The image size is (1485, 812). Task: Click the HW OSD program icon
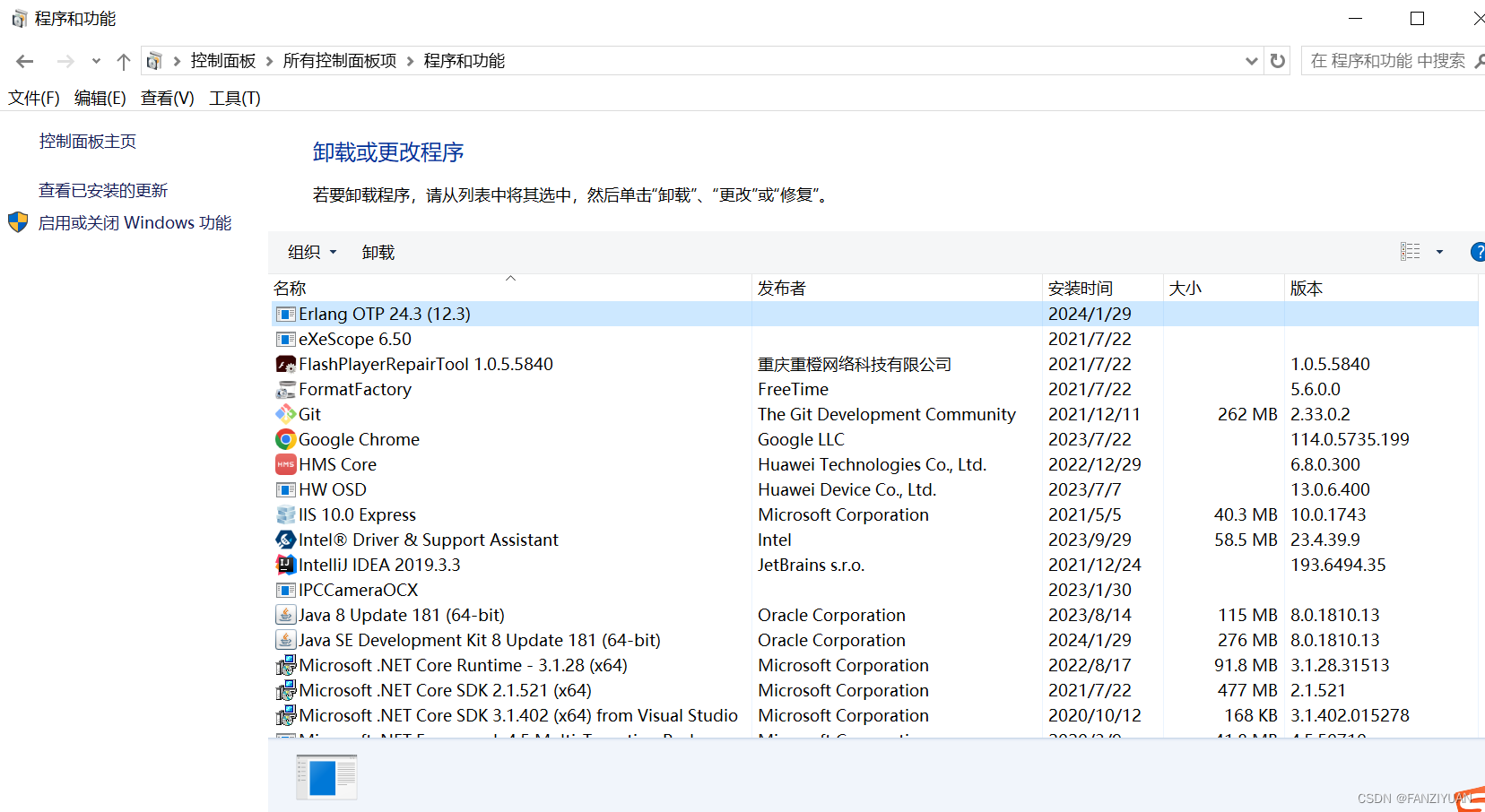(x=286, y=489)
